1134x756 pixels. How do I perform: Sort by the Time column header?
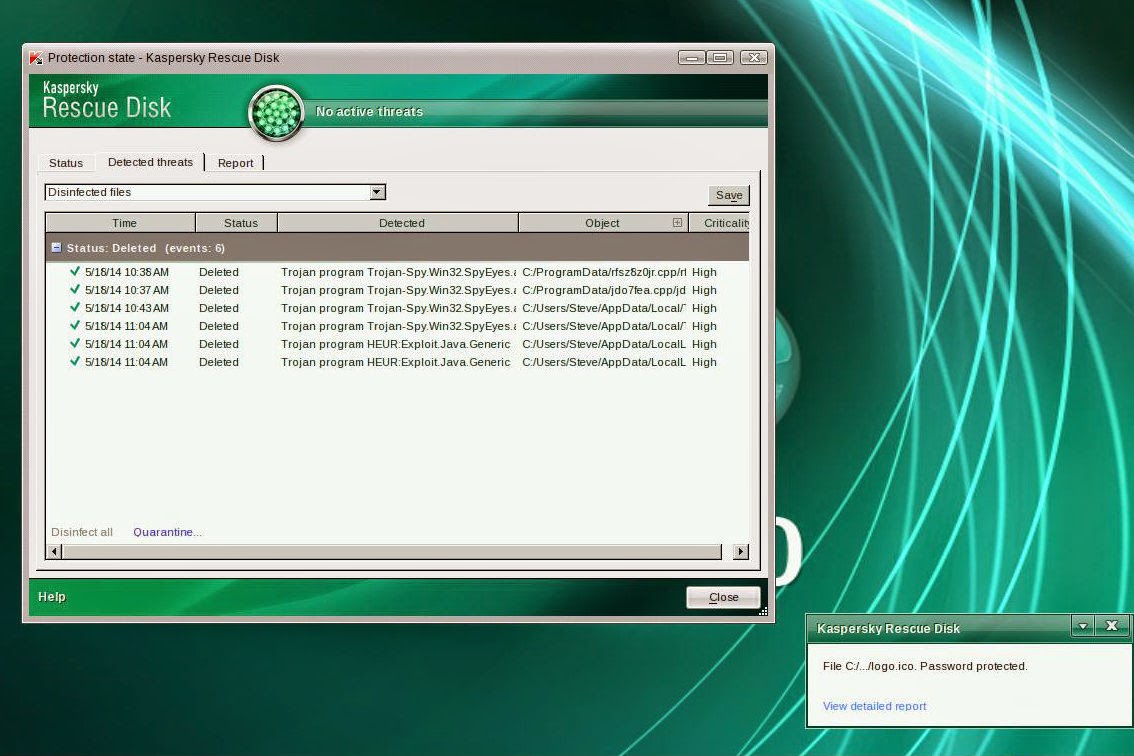coord(121,223)
